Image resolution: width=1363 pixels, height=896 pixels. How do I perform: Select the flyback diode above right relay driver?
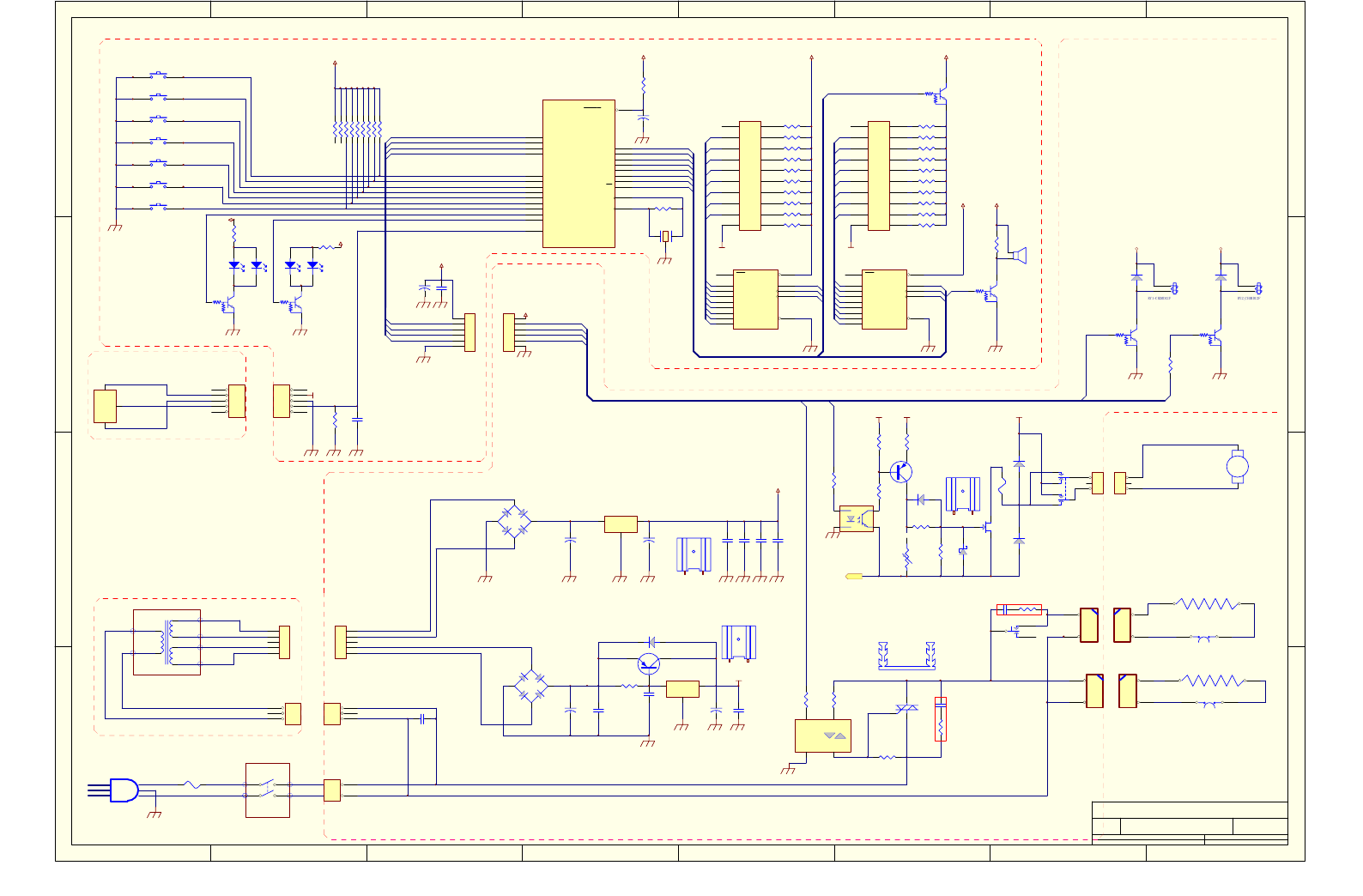point(1221,277)
